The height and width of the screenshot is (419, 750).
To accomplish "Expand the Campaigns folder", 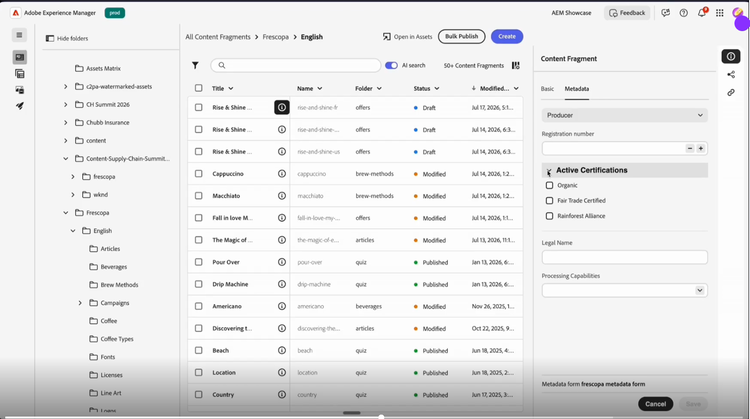I will [80, 303].
